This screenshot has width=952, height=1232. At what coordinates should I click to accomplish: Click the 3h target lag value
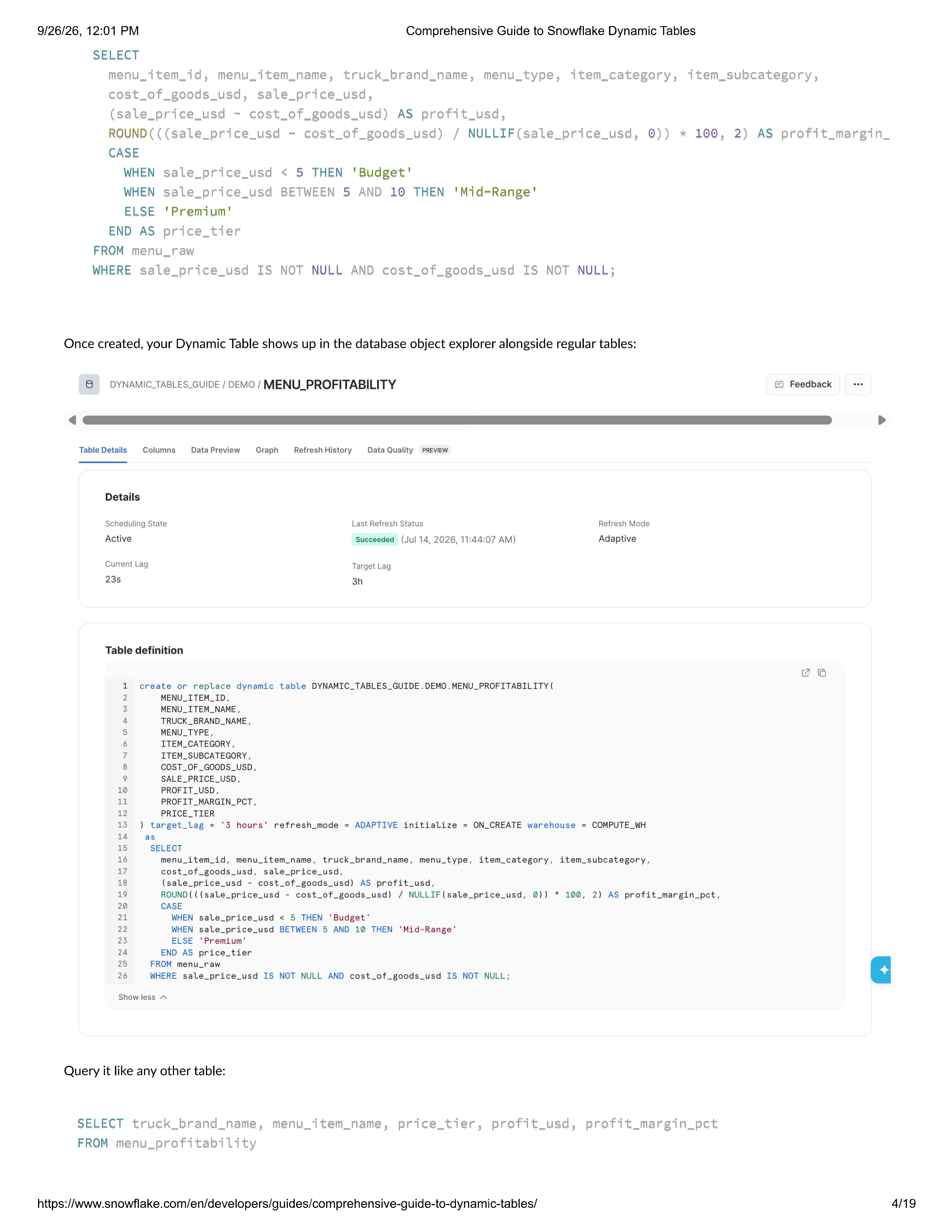click(358, 582)
